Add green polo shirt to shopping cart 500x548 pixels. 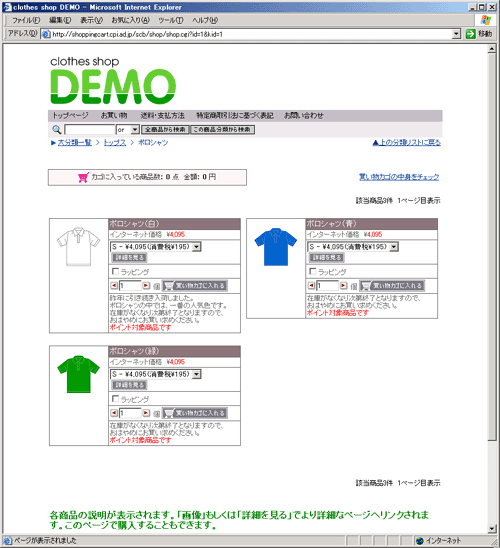tap(195, 413)
